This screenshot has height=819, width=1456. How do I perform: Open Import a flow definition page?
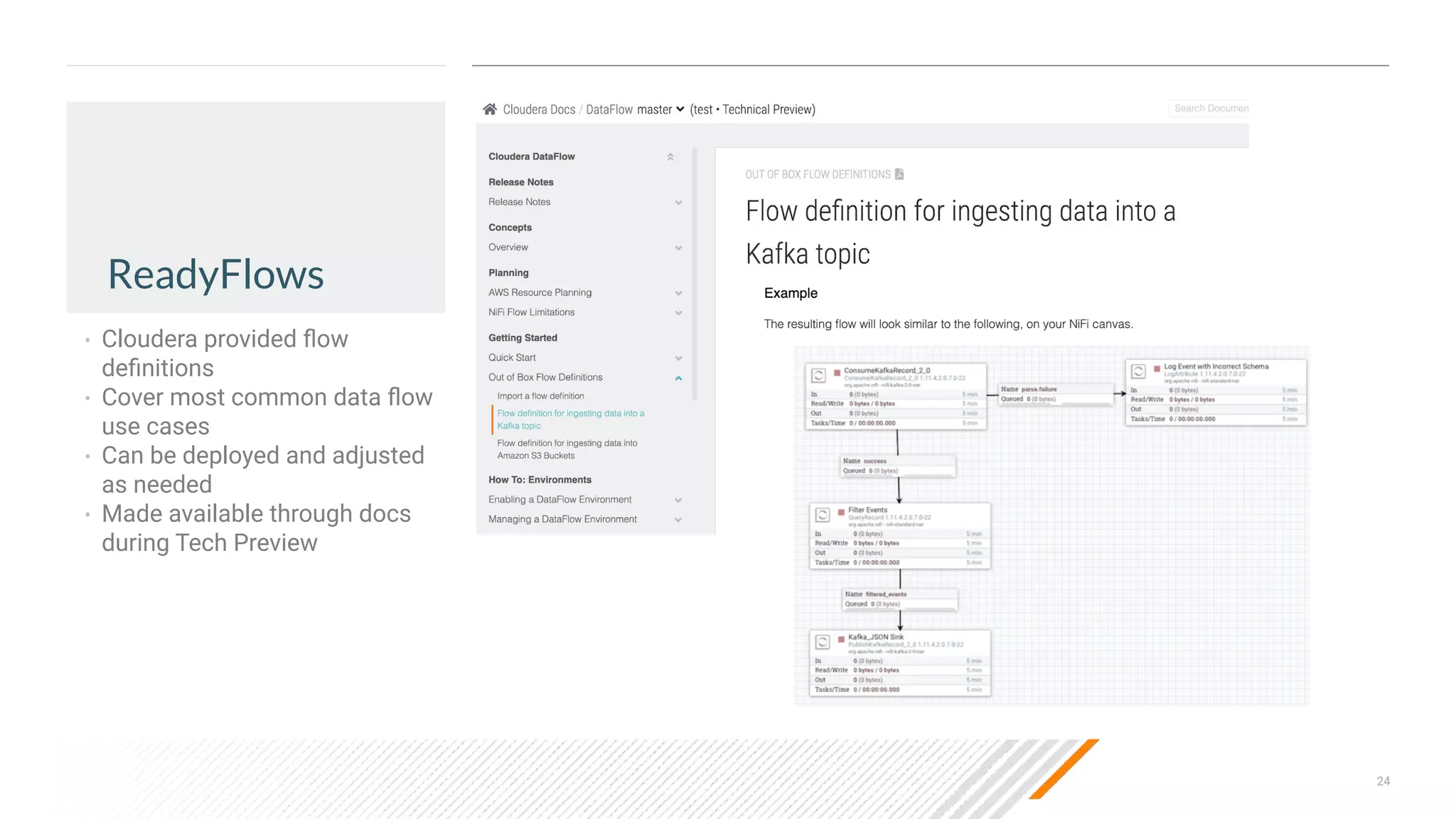pyautogui.click(x=540, y=396)
